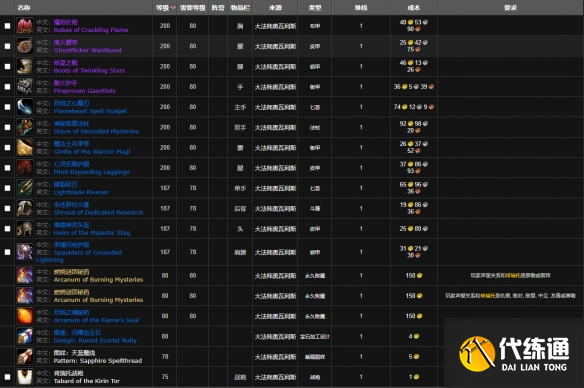This screenshot has width=584, height=388.
Task: Click the name column header
Action: coord(24,8)
